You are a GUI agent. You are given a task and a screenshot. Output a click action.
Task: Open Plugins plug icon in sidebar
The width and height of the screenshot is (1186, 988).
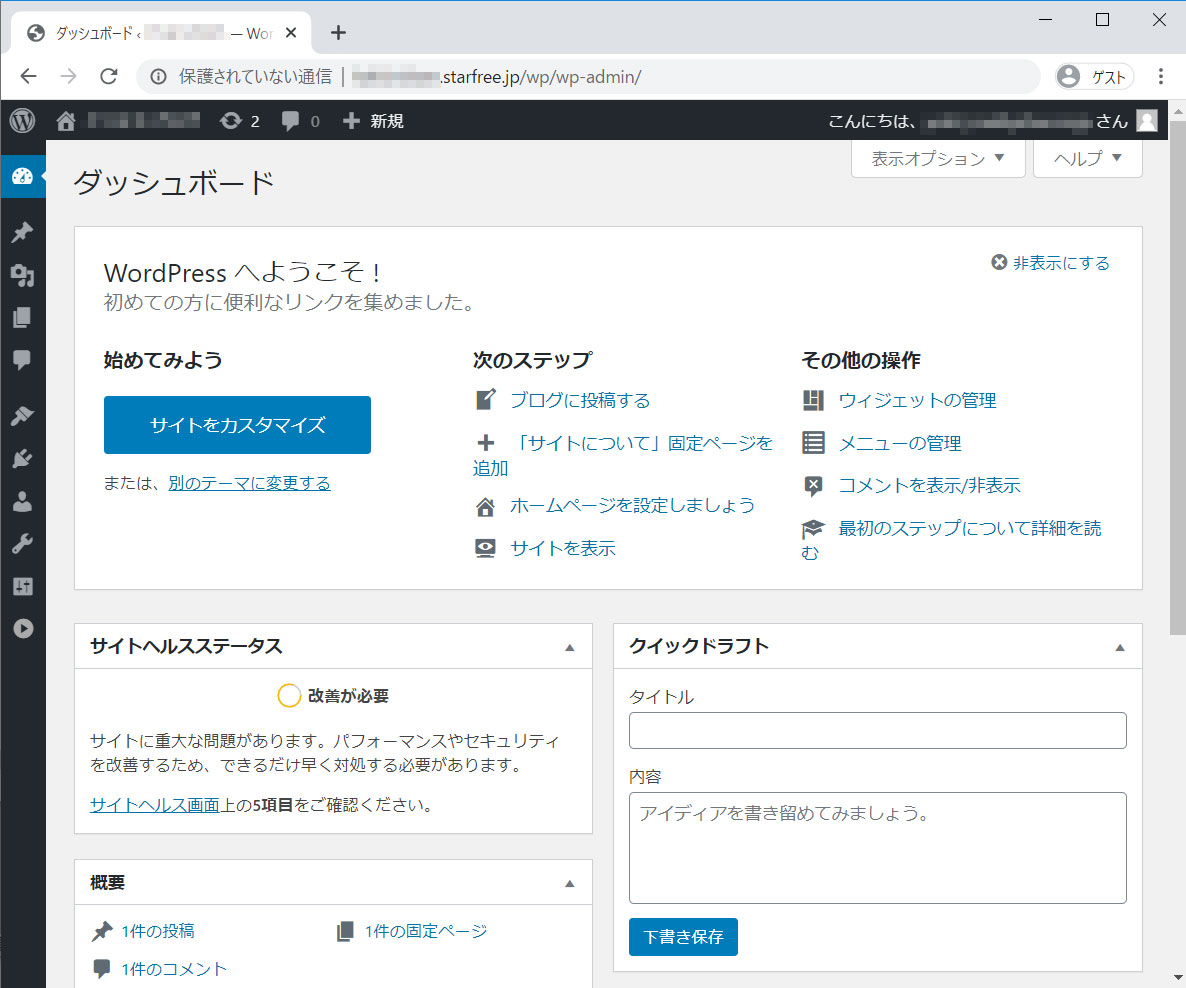[x=23, y=458]
